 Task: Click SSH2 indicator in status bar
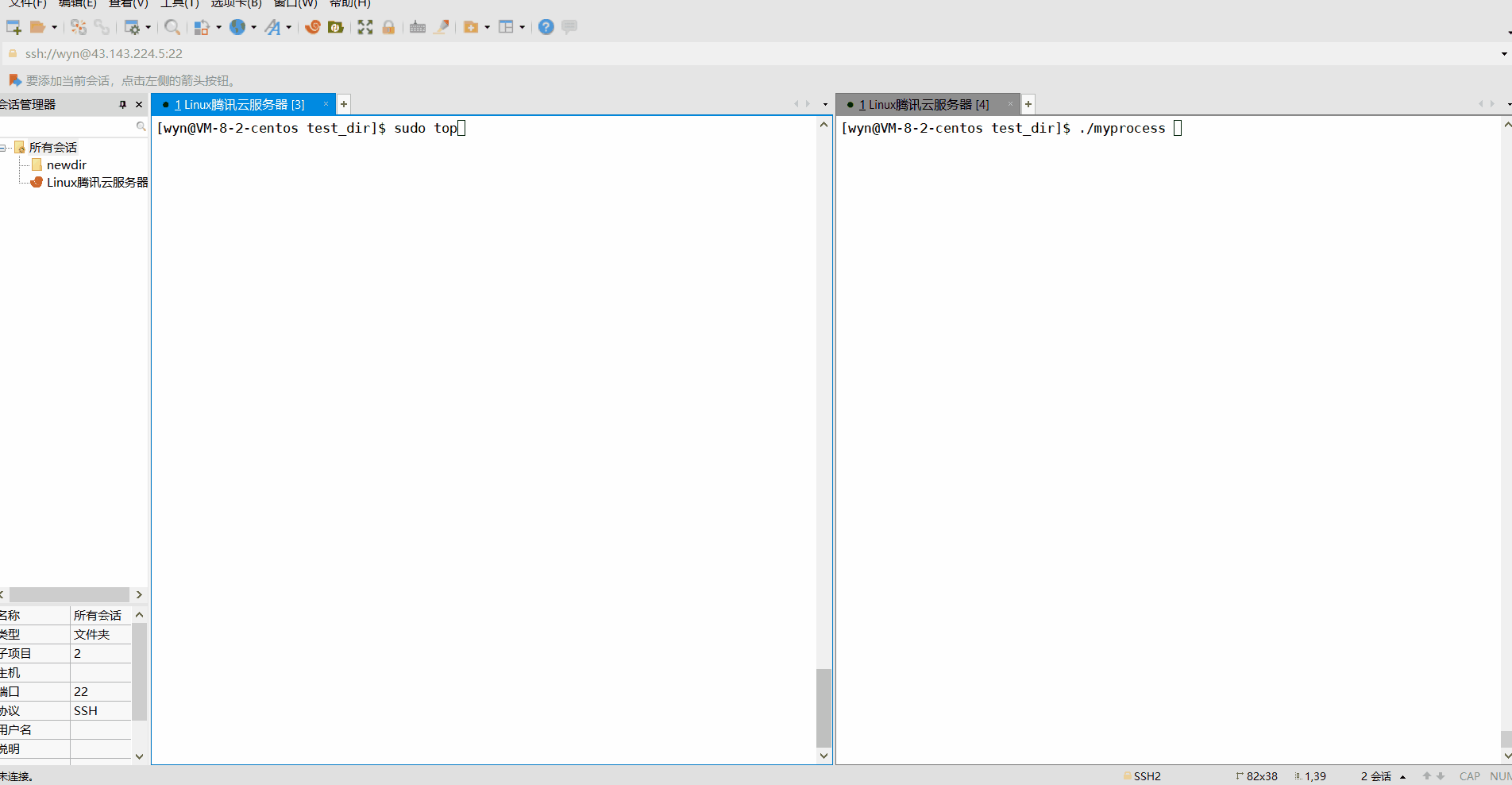point(1142,776)
